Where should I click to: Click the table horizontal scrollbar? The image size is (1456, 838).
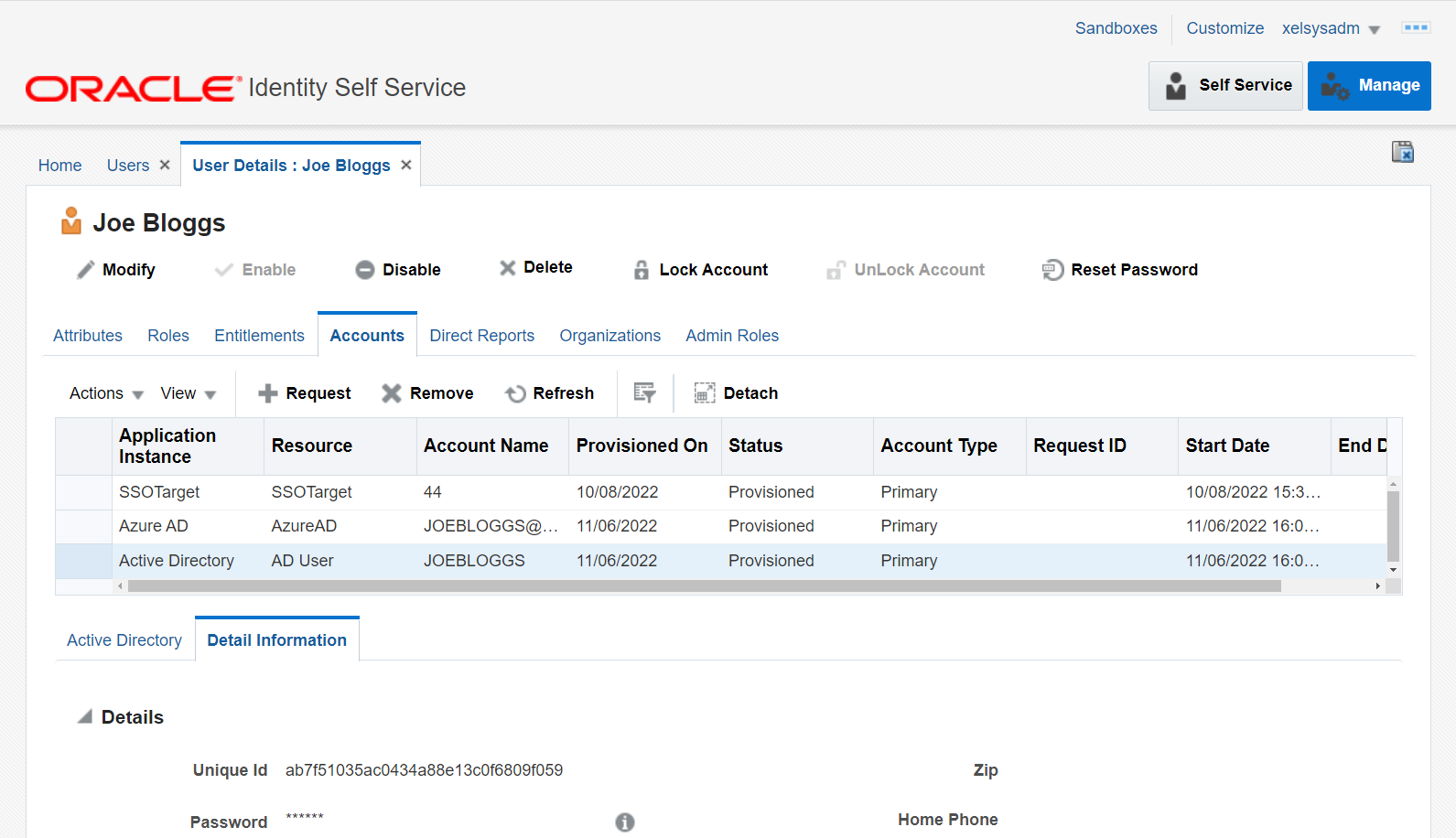click(705, 586)
